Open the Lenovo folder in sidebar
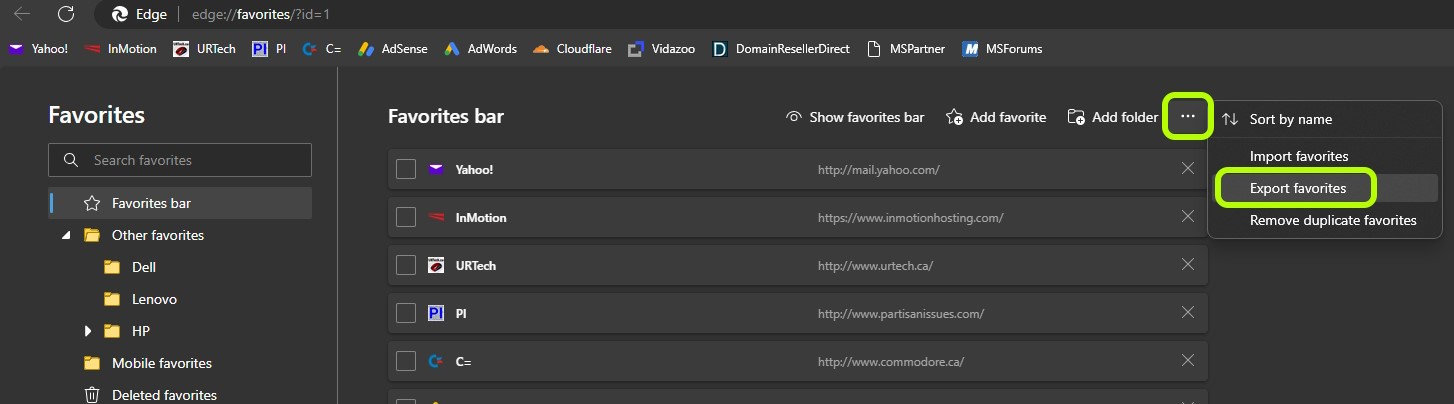The image size is (1454, 404). click(154, 299)
